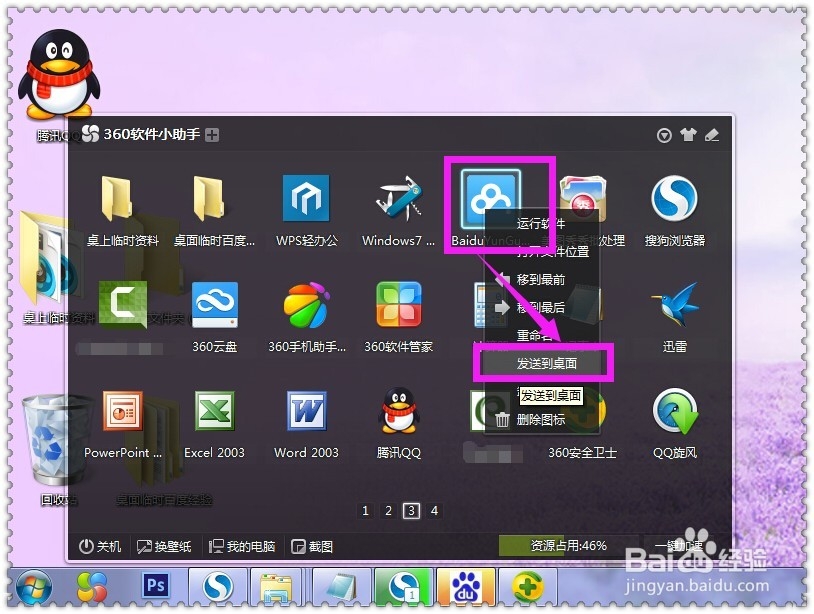
Task: Open the 腾讯QQ icon in the panel
Action: [398, 411]
